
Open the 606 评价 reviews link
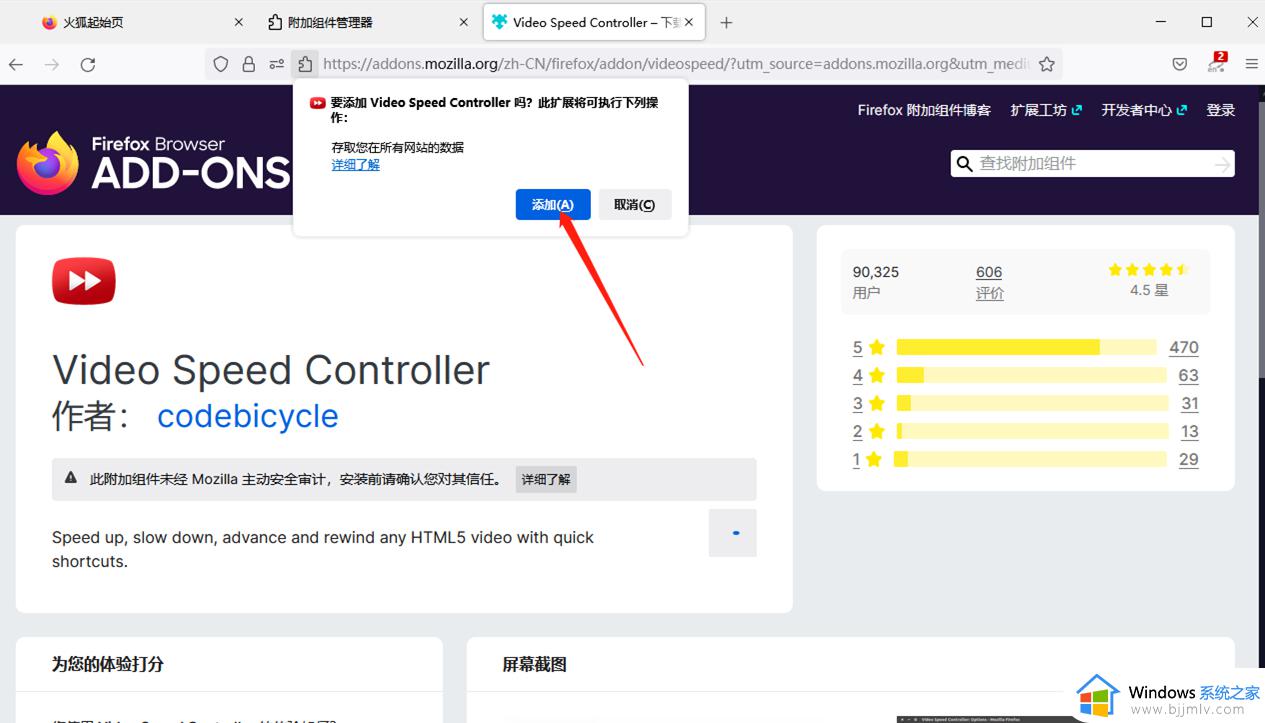pyautogui.click(x=990, y=282)
